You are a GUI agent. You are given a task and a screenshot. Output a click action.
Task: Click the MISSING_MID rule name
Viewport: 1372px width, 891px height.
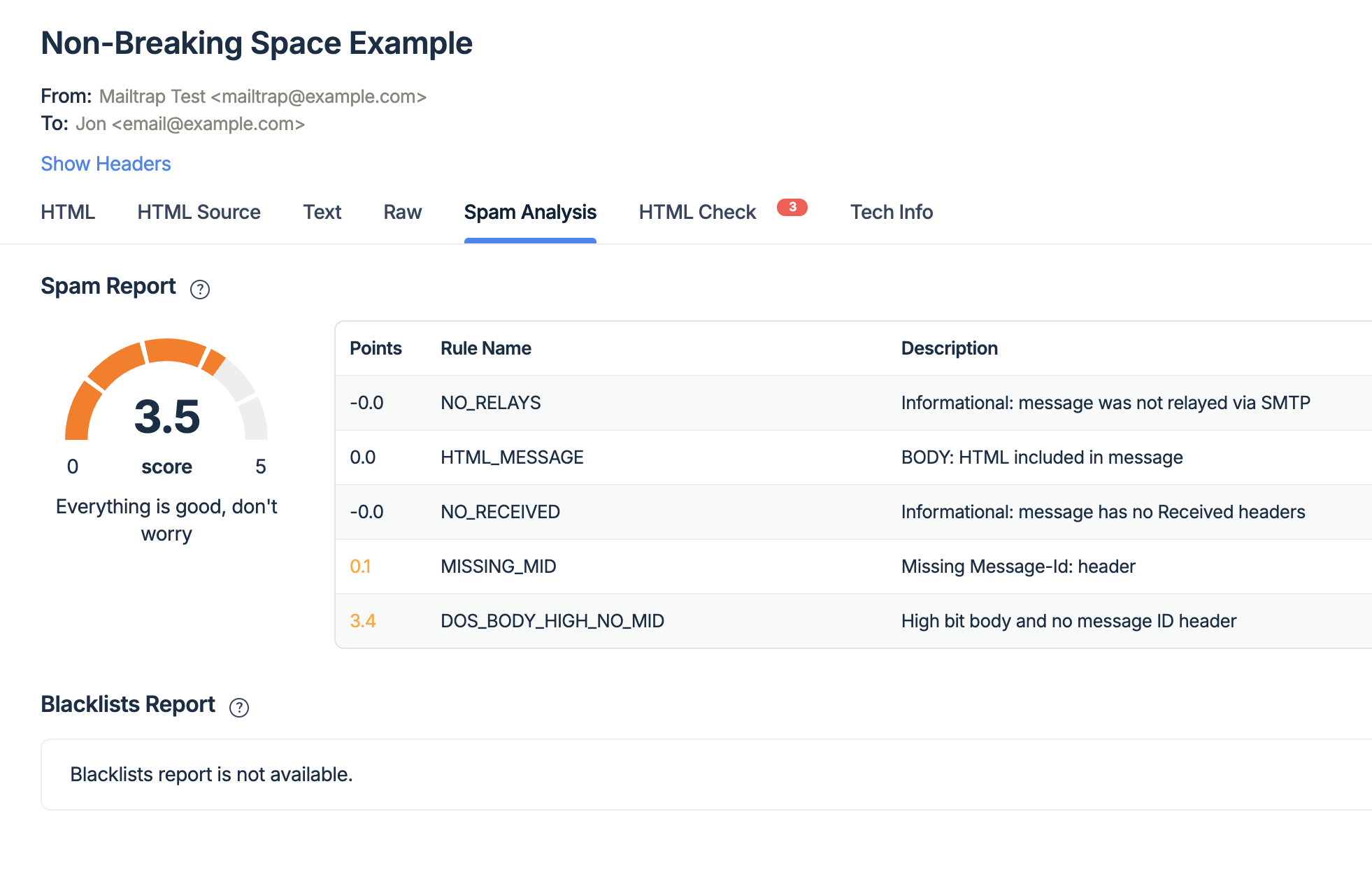[x=498, y=566]
